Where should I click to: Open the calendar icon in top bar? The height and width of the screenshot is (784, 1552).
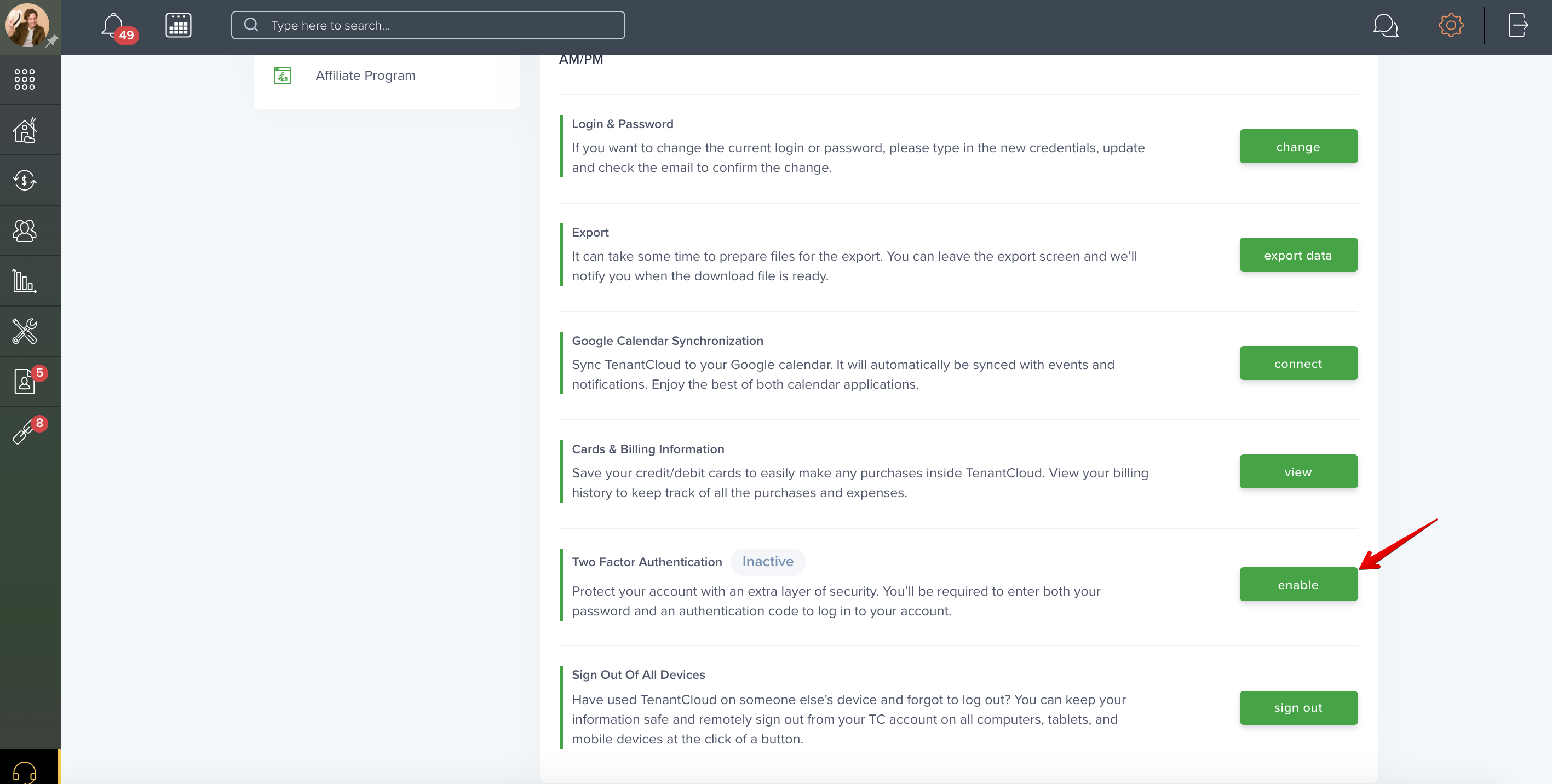179,25
